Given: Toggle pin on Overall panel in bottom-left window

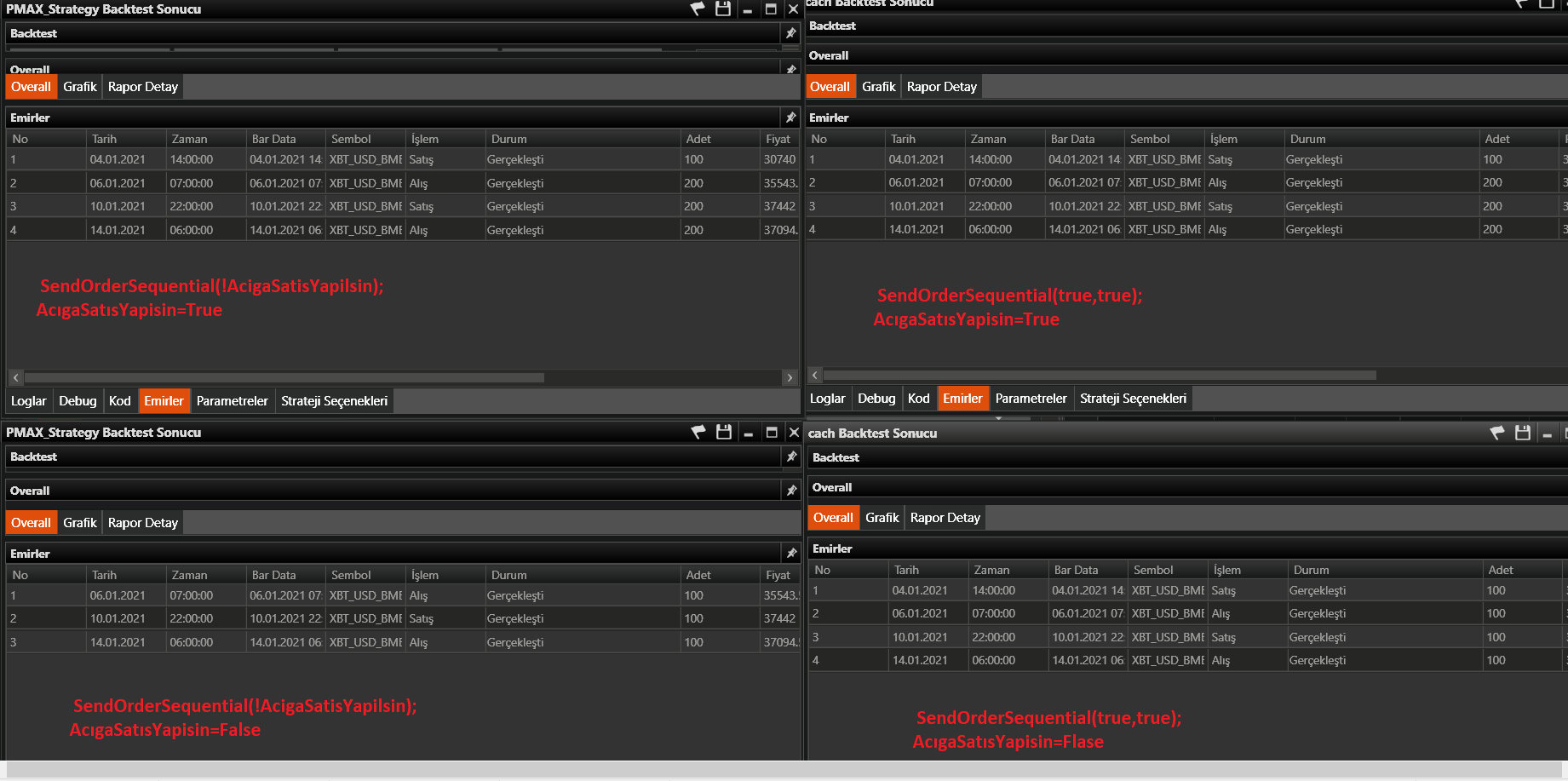Looking at the screenshot, I should pyautogui.click(x=791, y=491).
